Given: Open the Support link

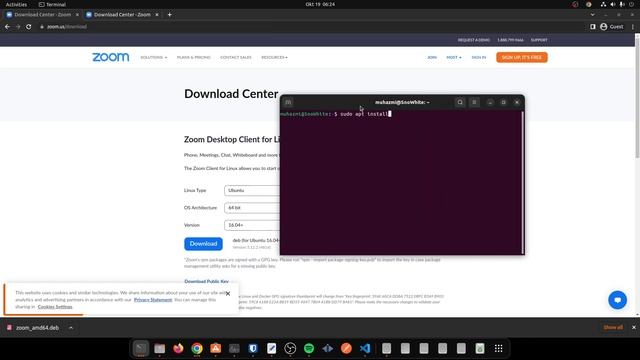Looking at the screenshot, I should [539, 40].
